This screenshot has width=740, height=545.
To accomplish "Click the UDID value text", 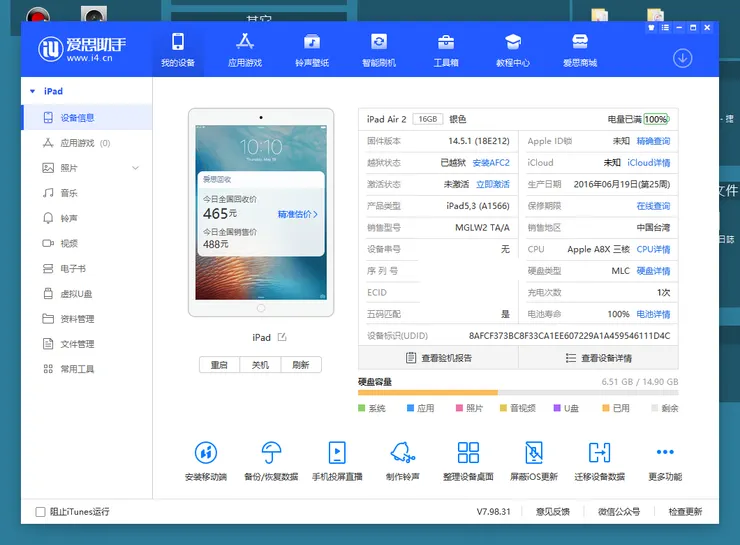I will click(569, 336).
